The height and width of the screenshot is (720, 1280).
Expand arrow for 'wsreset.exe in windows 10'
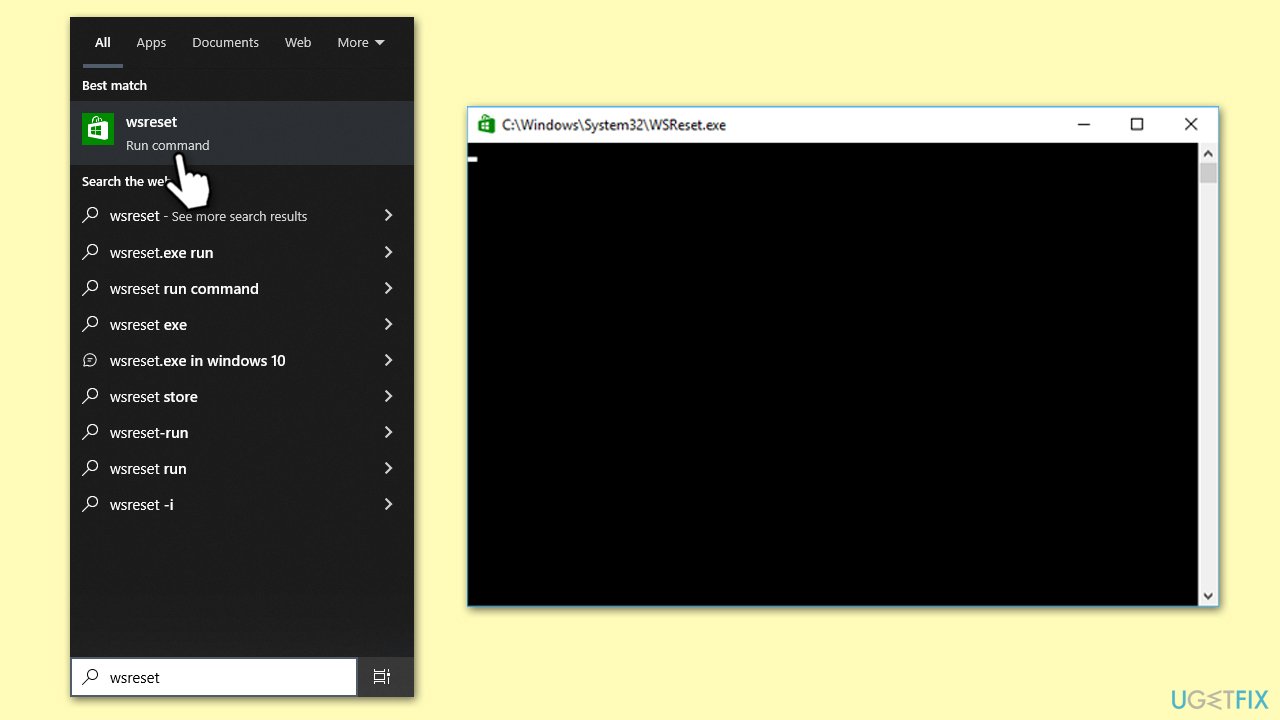[388, 360]
